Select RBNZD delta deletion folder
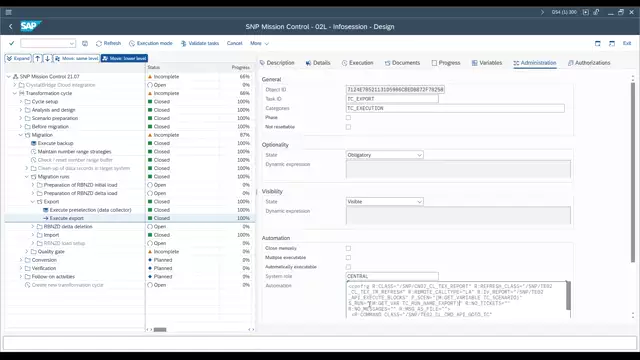Screen dimensions: 640x360 68,227
